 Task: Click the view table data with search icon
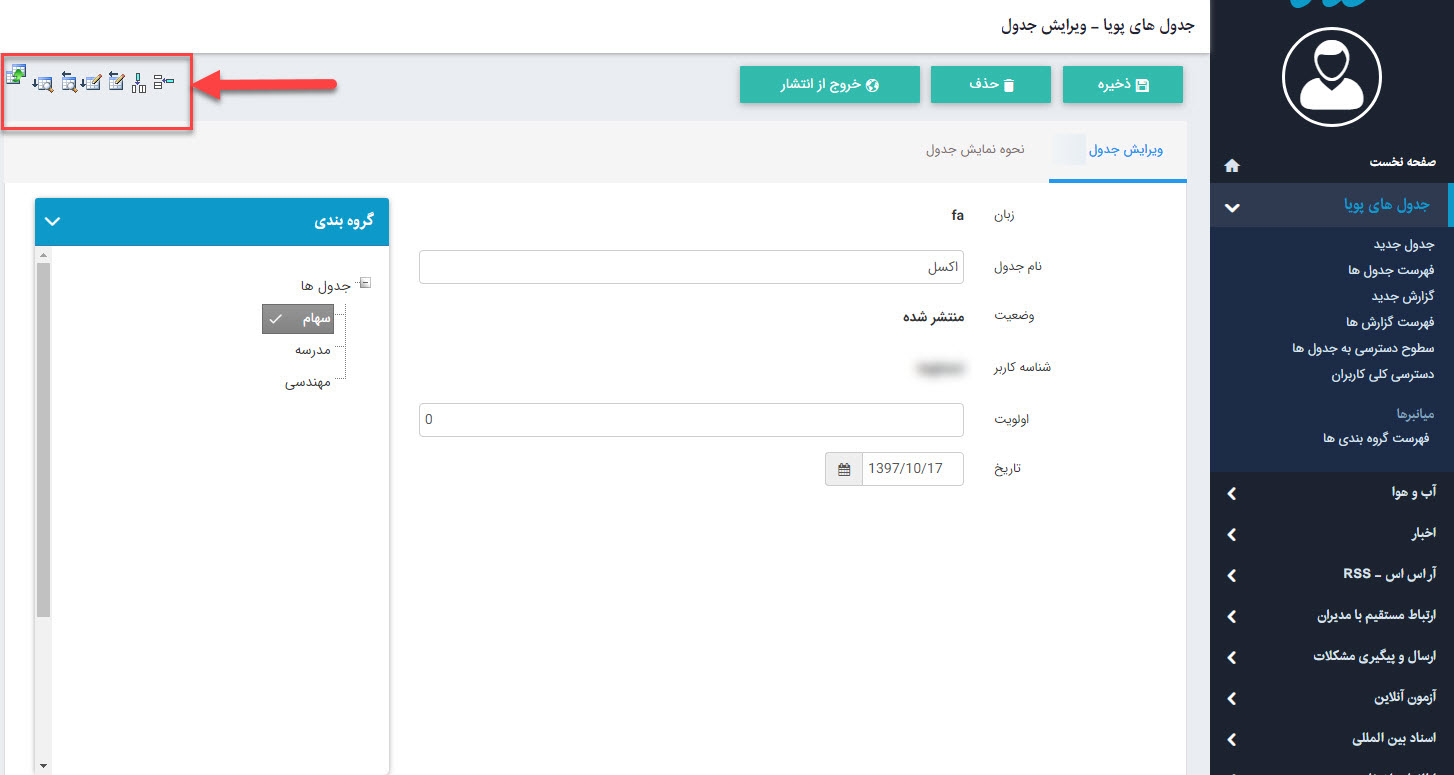[43, 82]
